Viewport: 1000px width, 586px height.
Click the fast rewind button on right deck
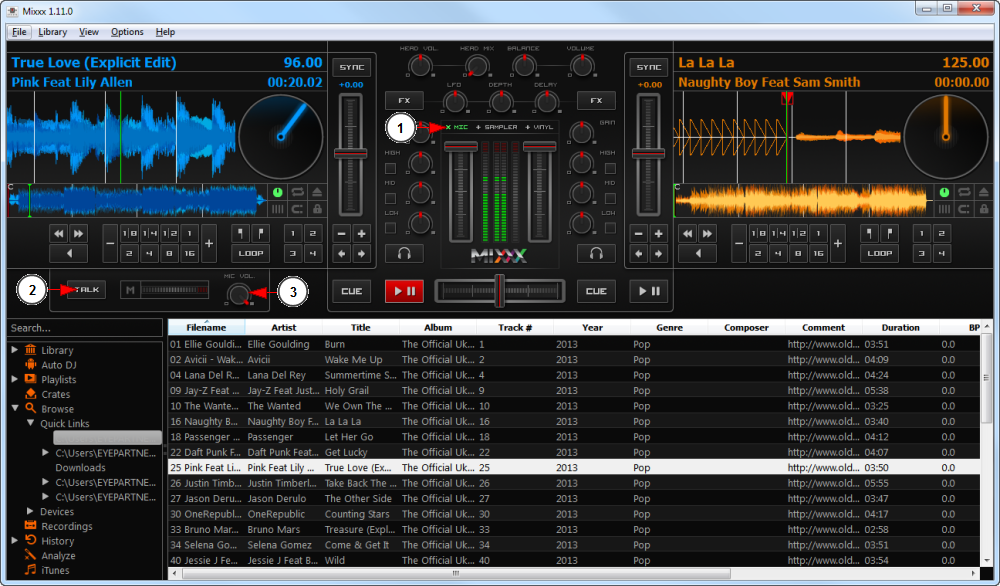[688, 233]
